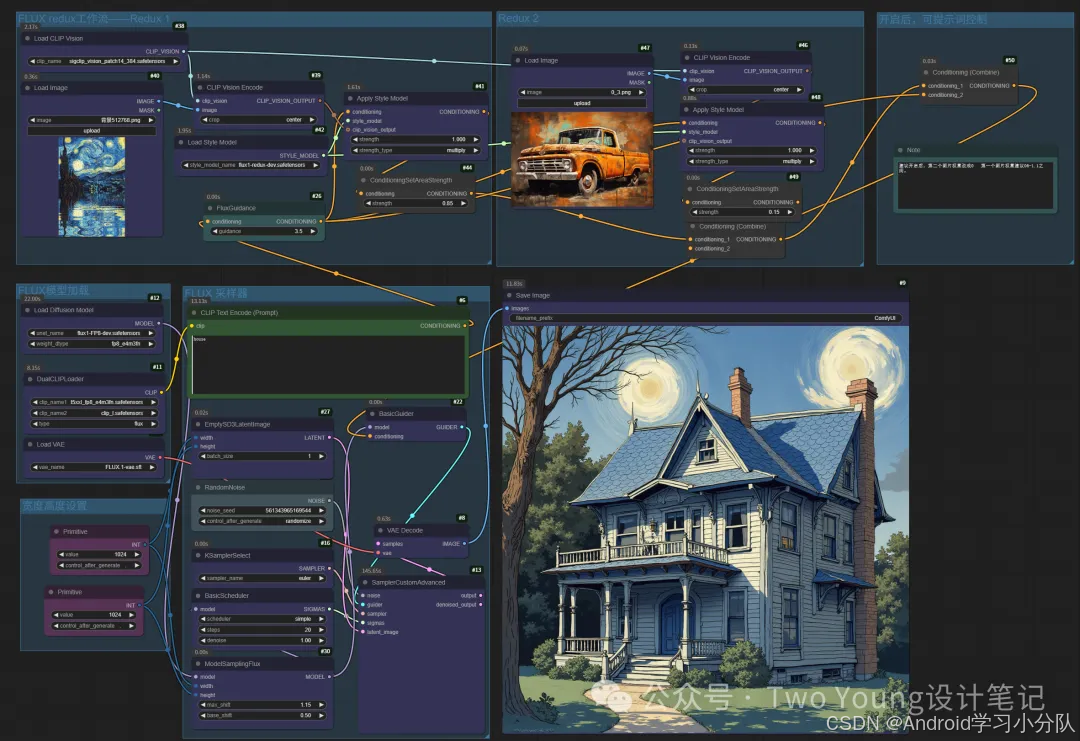Open the sampler_name euler combo

[x=262, y=578]
